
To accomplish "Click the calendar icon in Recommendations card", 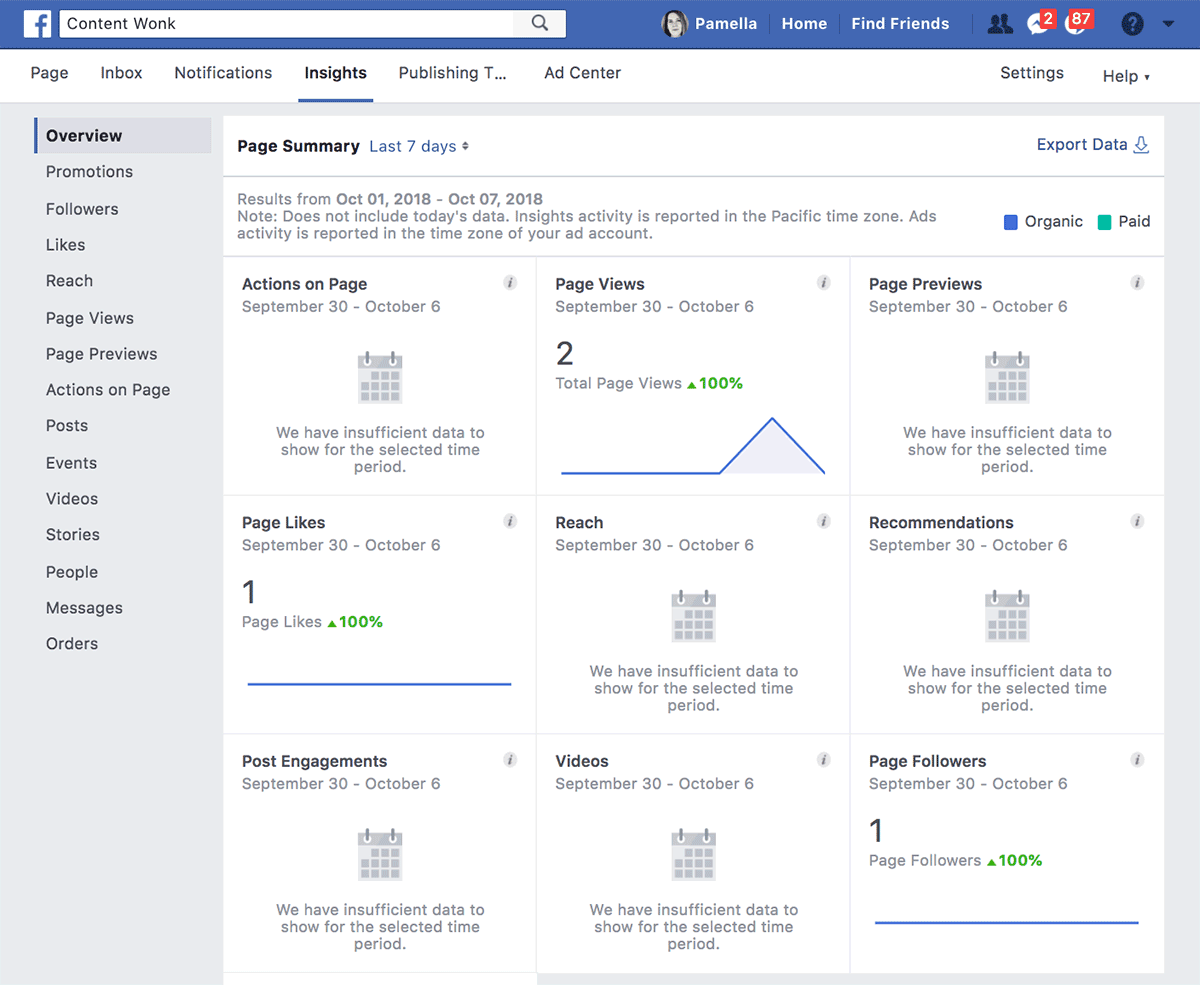I will point(1007,616).
